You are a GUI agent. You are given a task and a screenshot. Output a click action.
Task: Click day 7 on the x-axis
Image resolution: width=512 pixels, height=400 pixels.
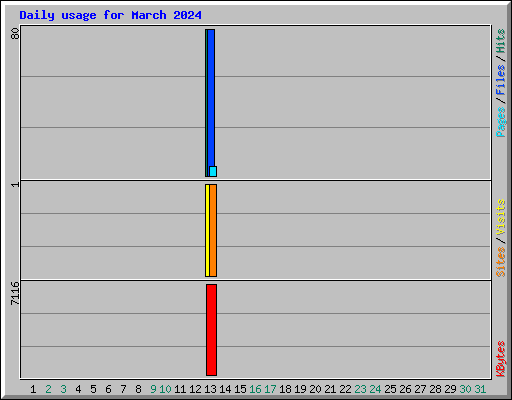pyautogui.click(x=123, y=389)
